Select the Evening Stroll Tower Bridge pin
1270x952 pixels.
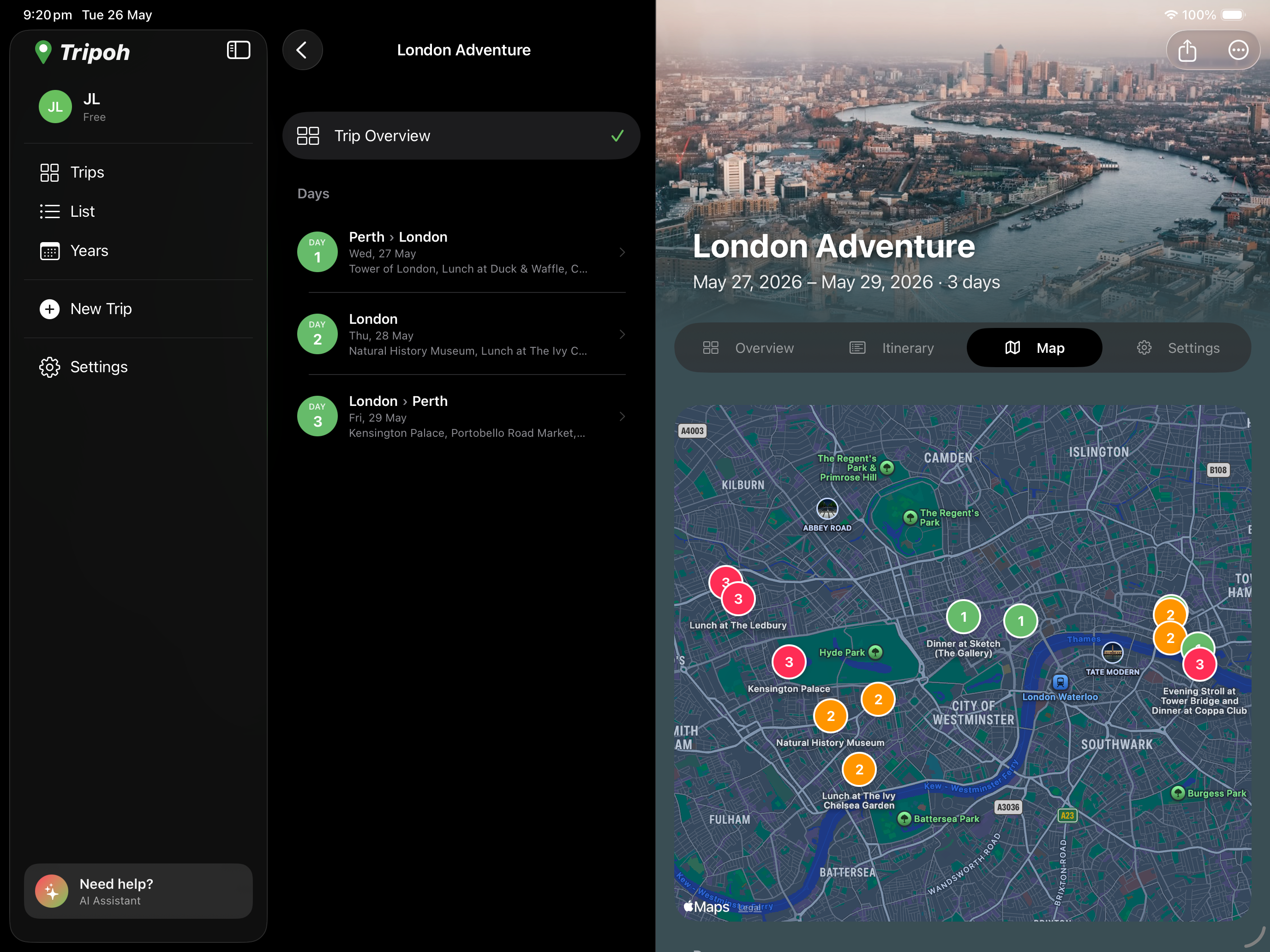coord(1199,664)
